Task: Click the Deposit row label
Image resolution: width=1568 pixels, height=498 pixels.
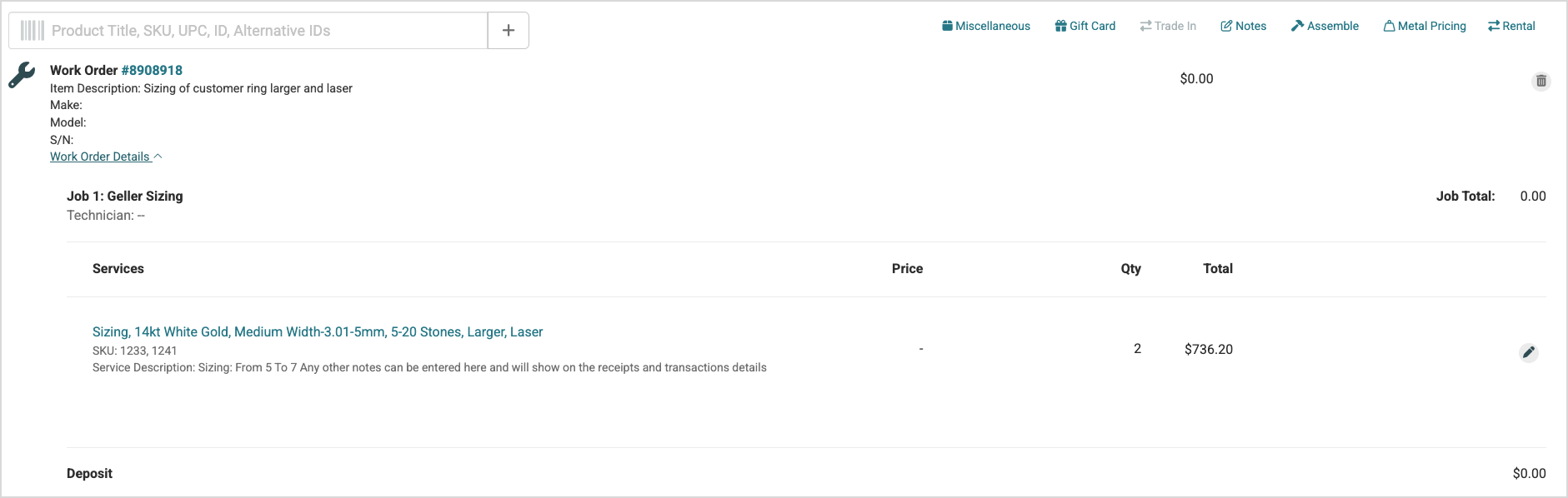Action: pyautogui.click(x=89, y=474)
